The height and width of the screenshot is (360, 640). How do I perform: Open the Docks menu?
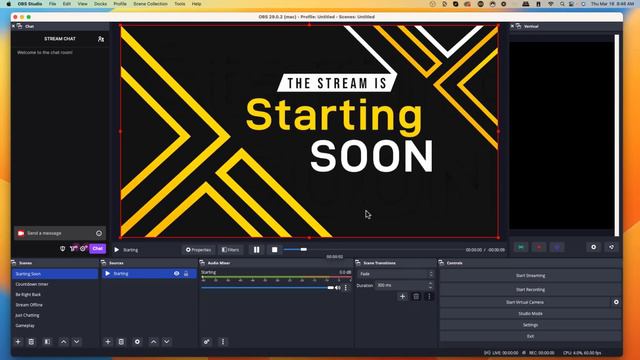tap(100, 4)
